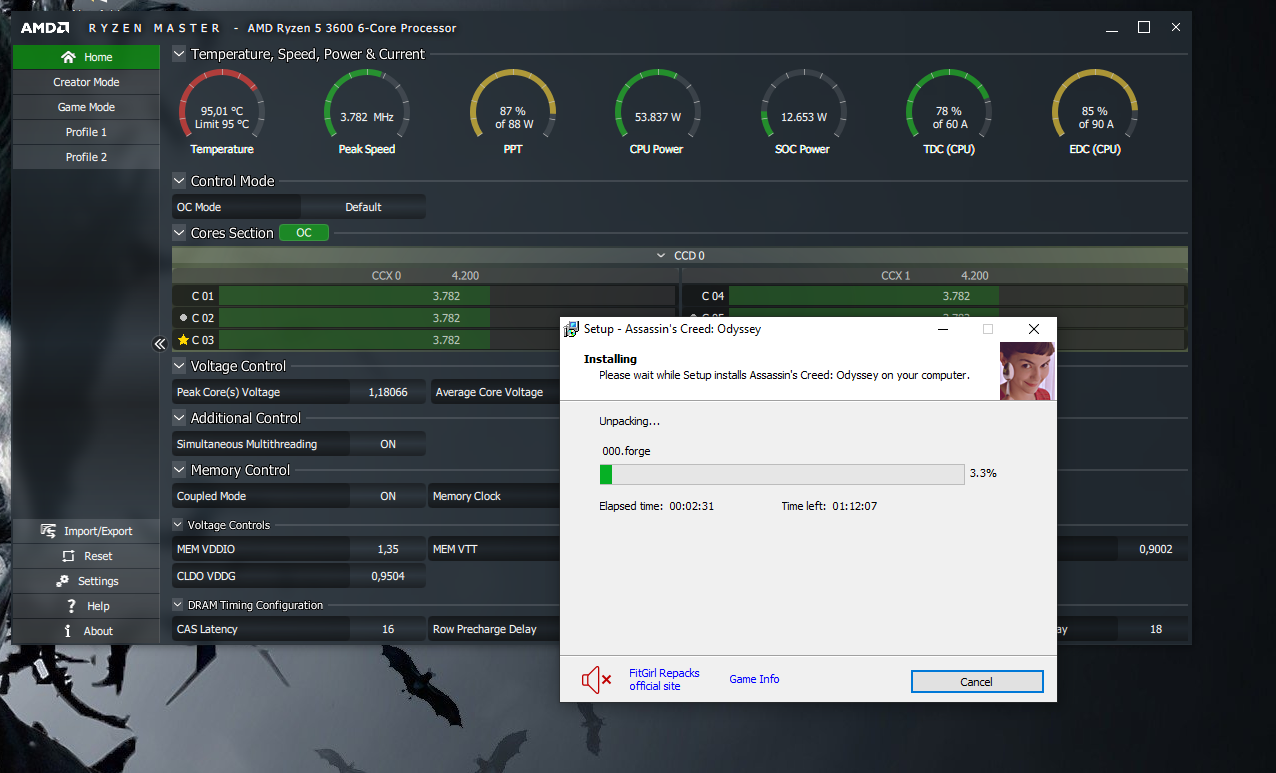The height and width of the screenshot is (773, 1276).
Task: Click MEM VDDIO value 1,35
Action: coord(388,549)
